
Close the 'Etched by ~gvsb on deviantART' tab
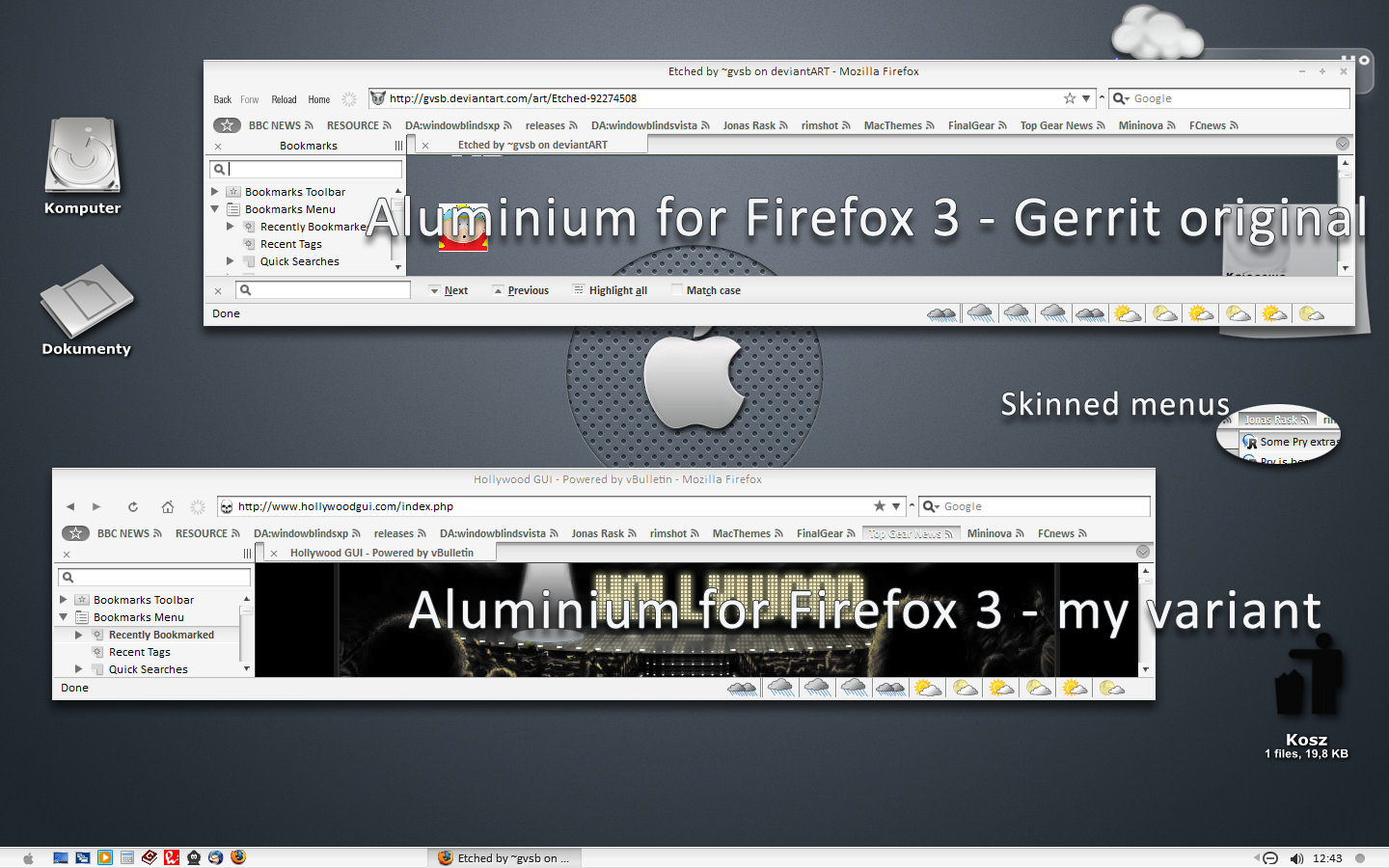tap(425, 146)
